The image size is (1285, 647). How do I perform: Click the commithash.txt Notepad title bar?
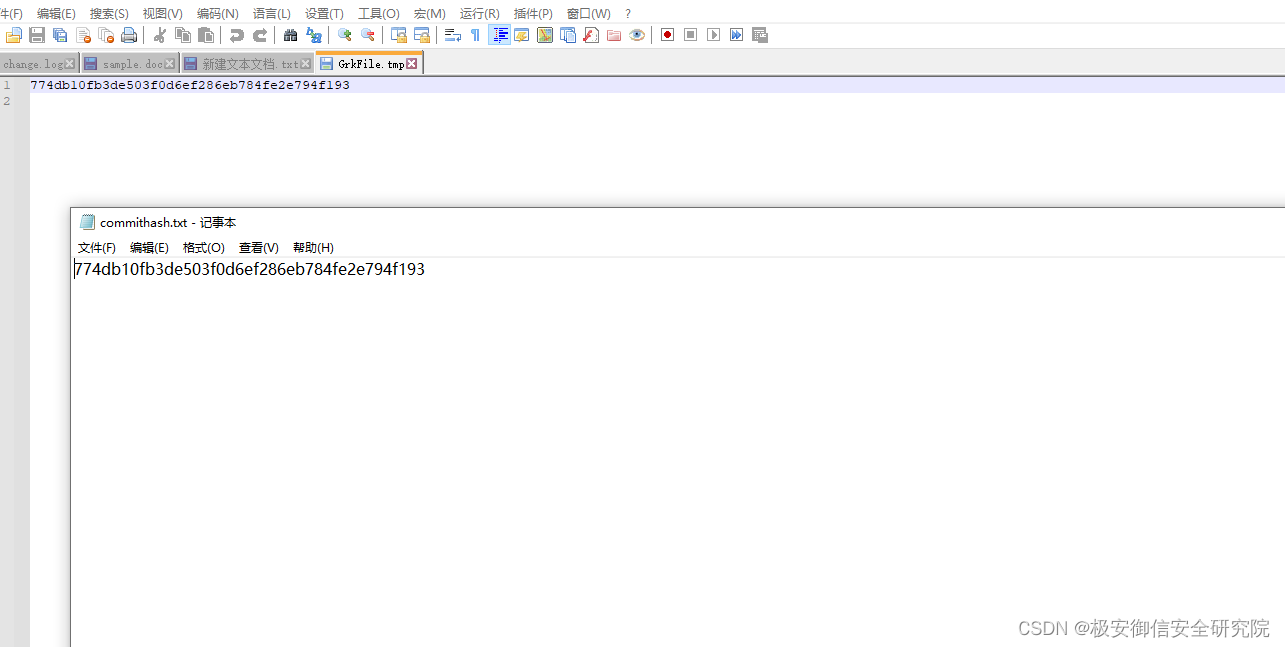(678, 222)
